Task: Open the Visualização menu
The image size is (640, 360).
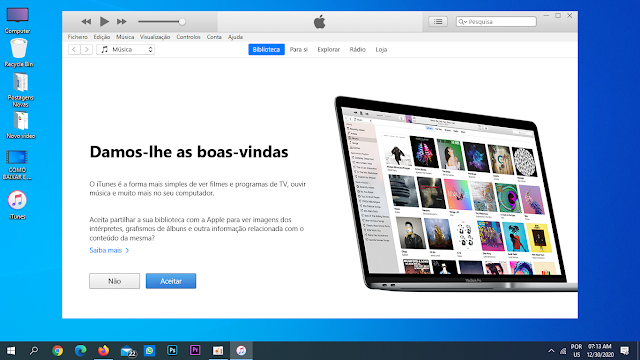Action: [155, 37]
